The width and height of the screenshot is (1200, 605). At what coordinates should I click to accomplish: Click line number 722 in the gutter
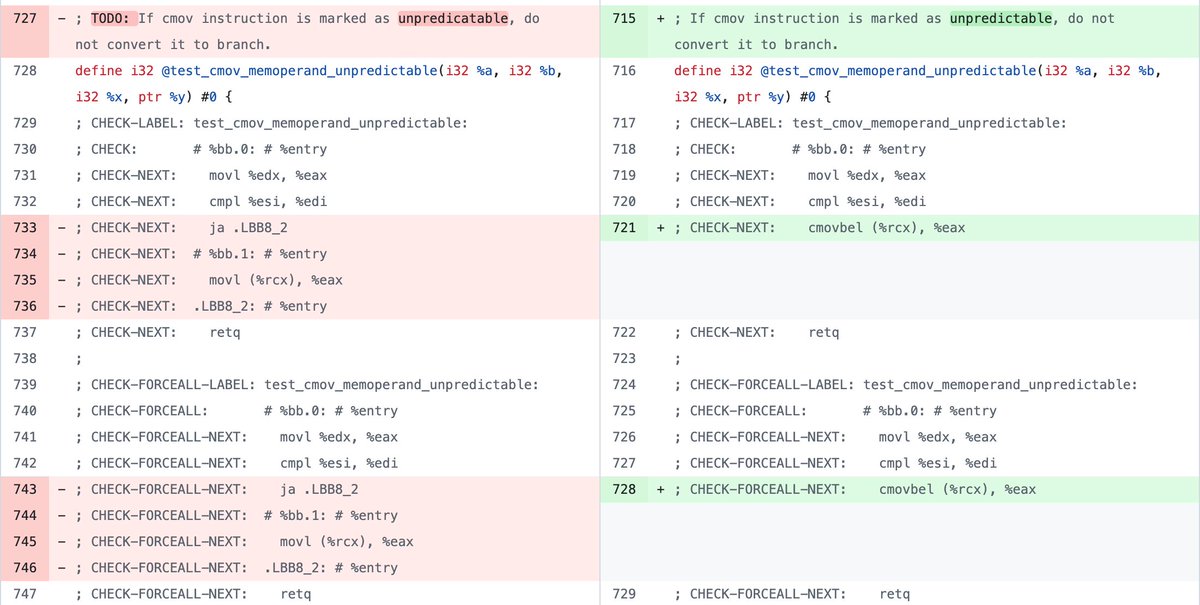[x=624, y=332]
